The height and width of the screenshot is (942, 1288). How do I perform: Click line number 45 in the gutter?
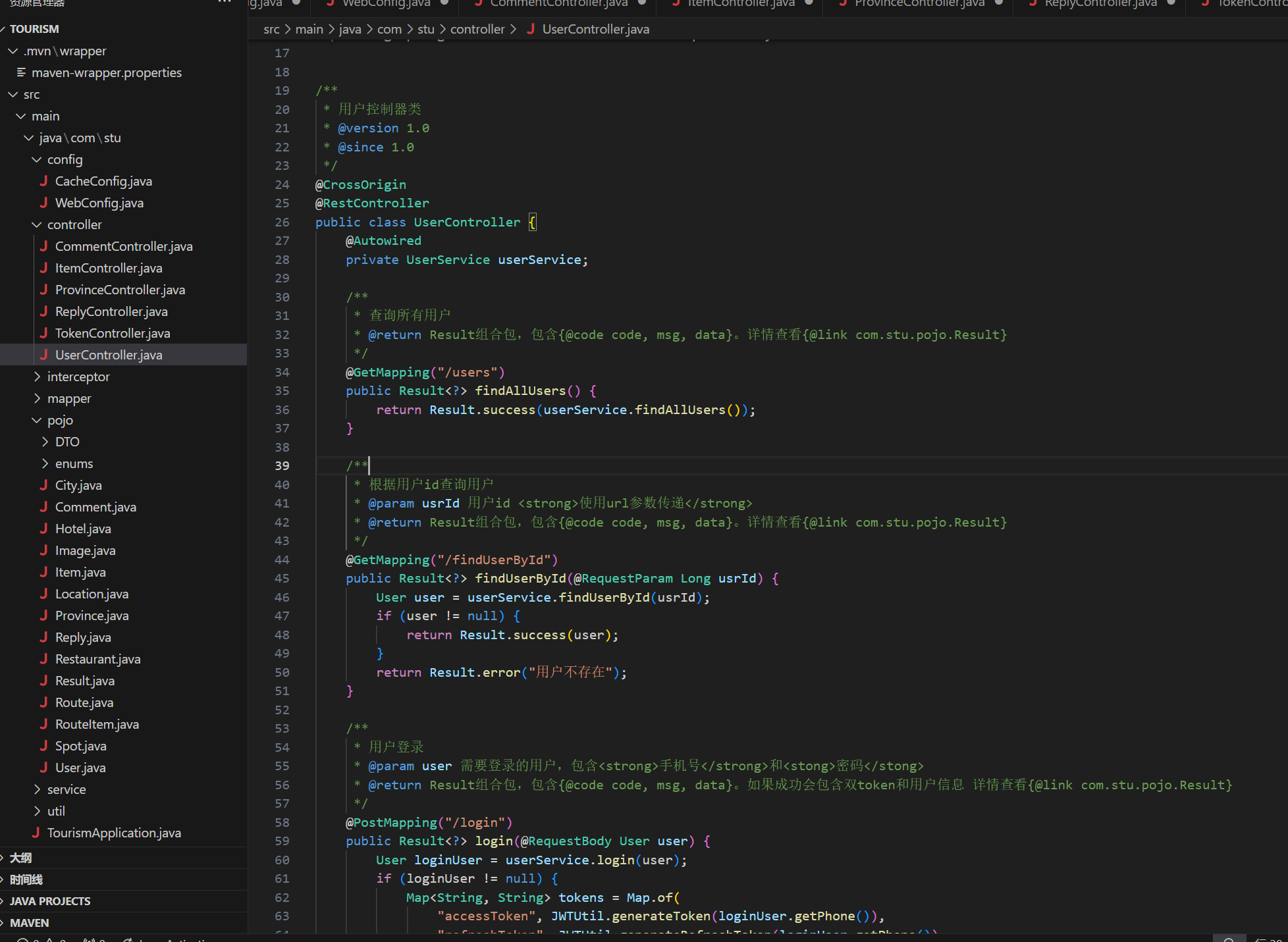tap(282, 578)
